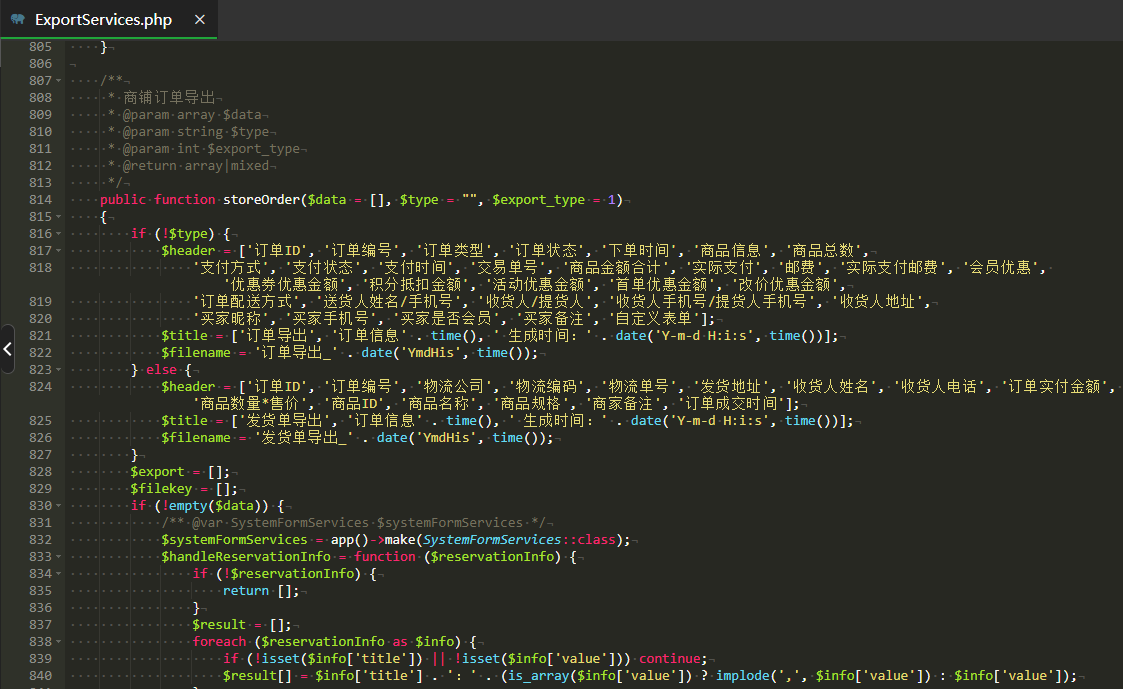The image size is (1123, 689).
Task: Collapse the else block at line 823
Action: point(59,370)
